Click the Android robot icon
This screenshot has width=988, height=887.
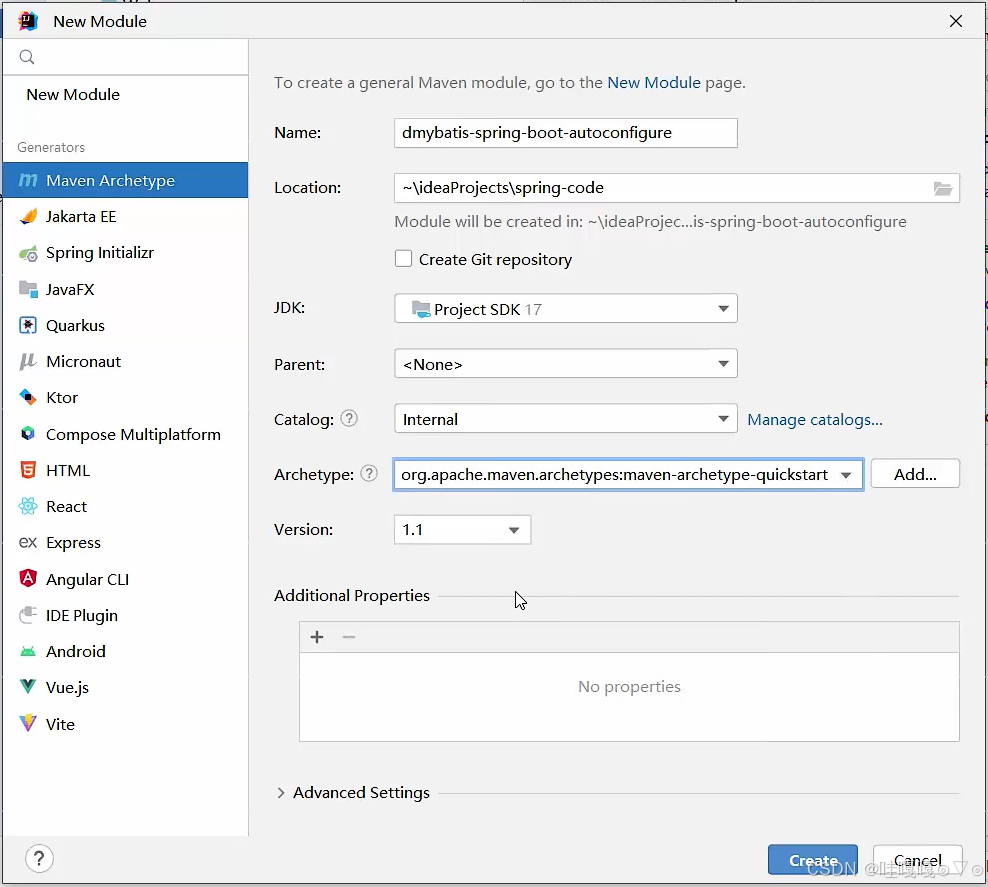[28, 651]
